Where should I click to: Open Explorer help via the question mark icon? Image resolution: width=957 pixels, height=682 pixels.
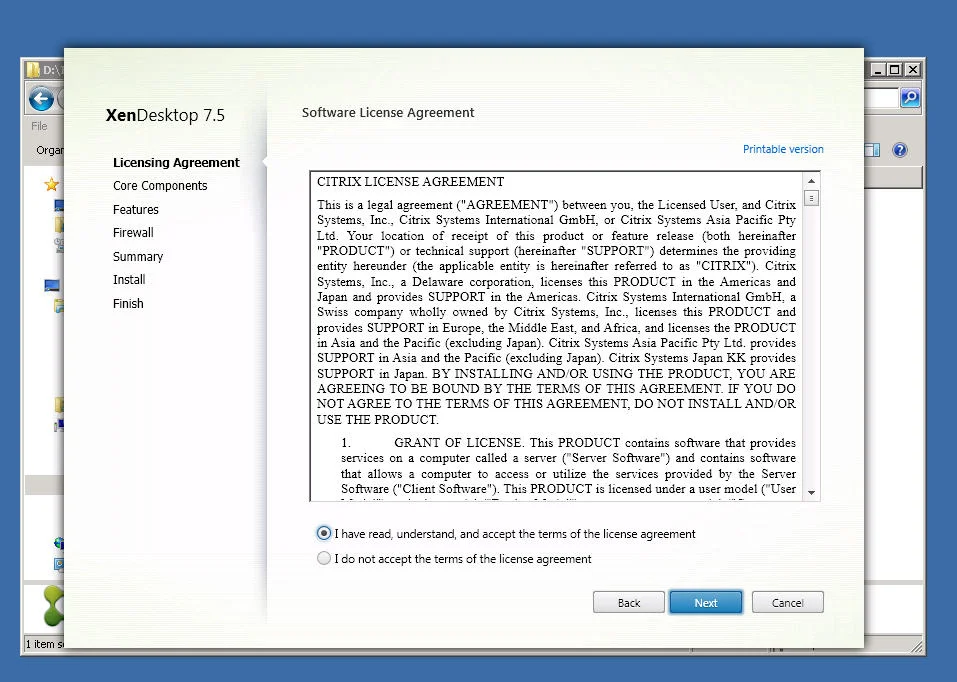pos(900,150)
